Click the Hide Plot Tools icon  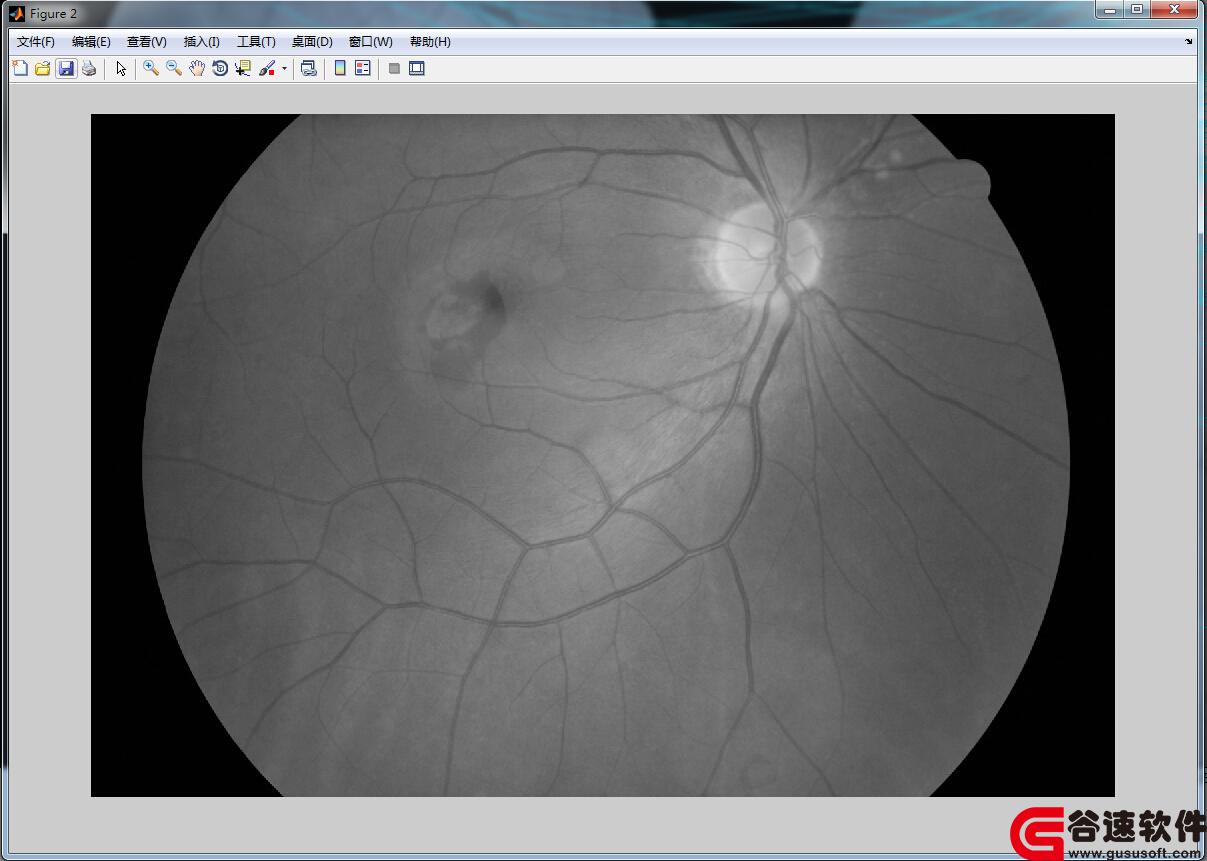(x=394, y=68)
